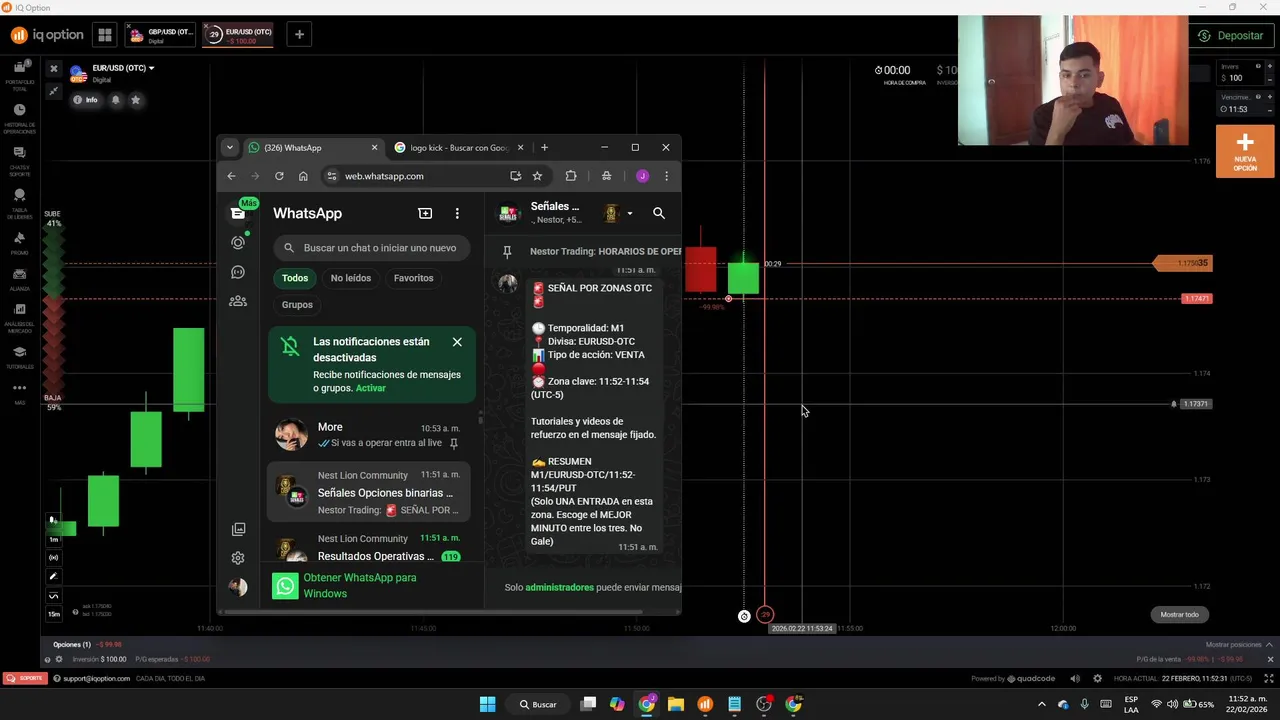Open Portafolio Total in IQ Option sidebar
The width and height of the screenshot is (1280, 720).
[20, 72]
